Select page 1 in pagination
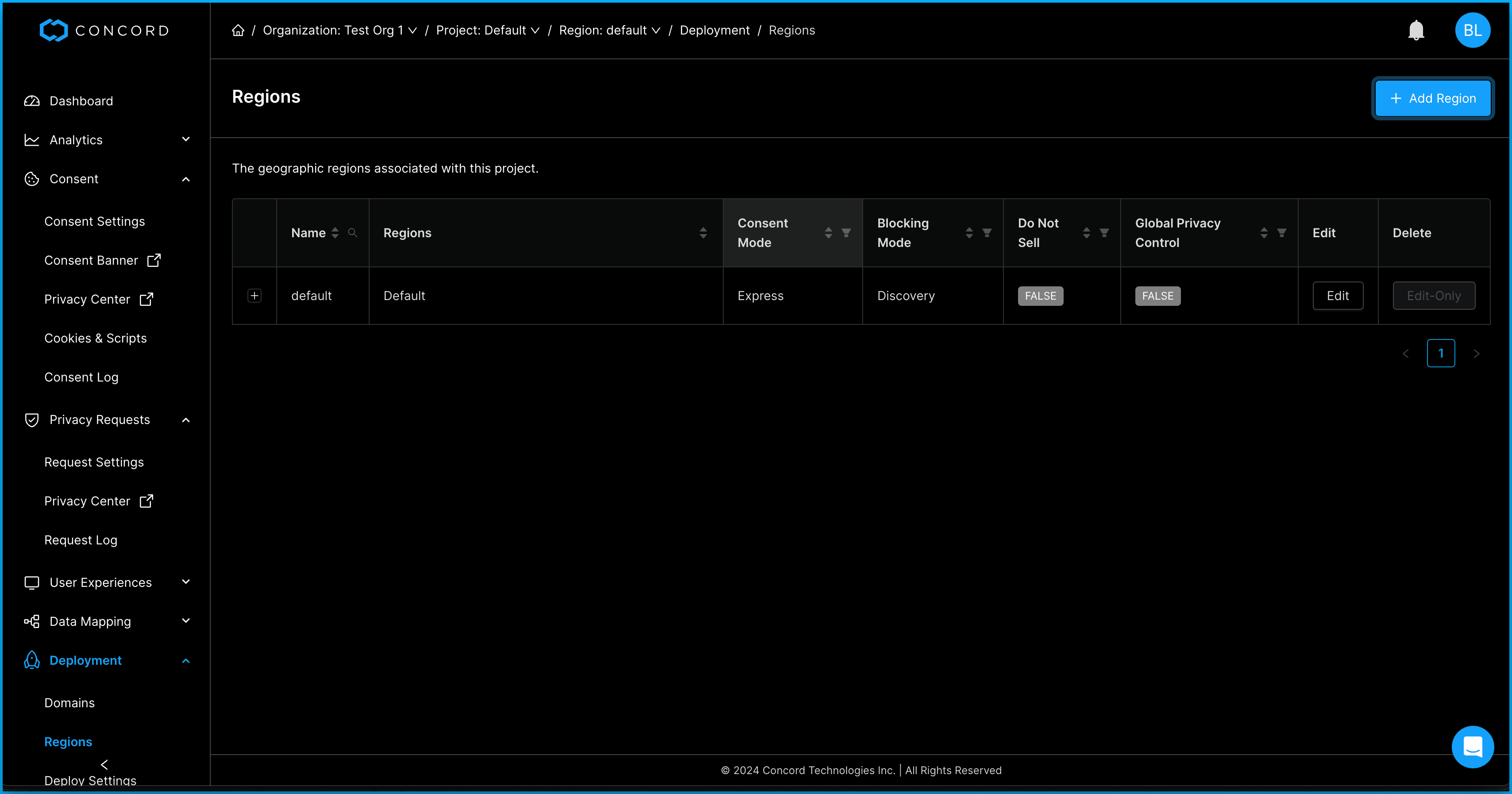 (x=1440, y=353)
